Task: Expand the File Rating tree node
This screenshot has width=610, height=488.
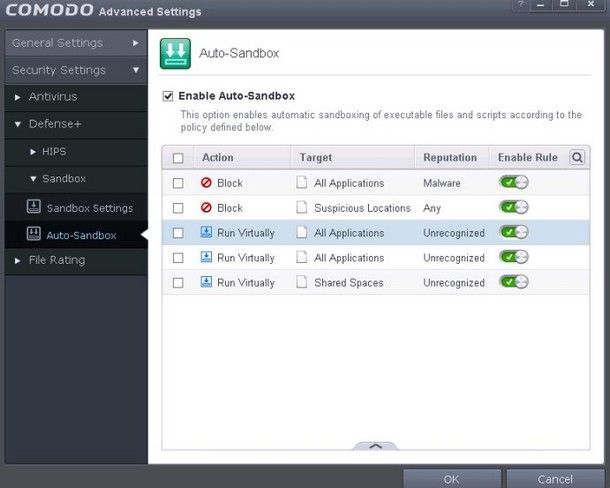Action: pos(18,261)
